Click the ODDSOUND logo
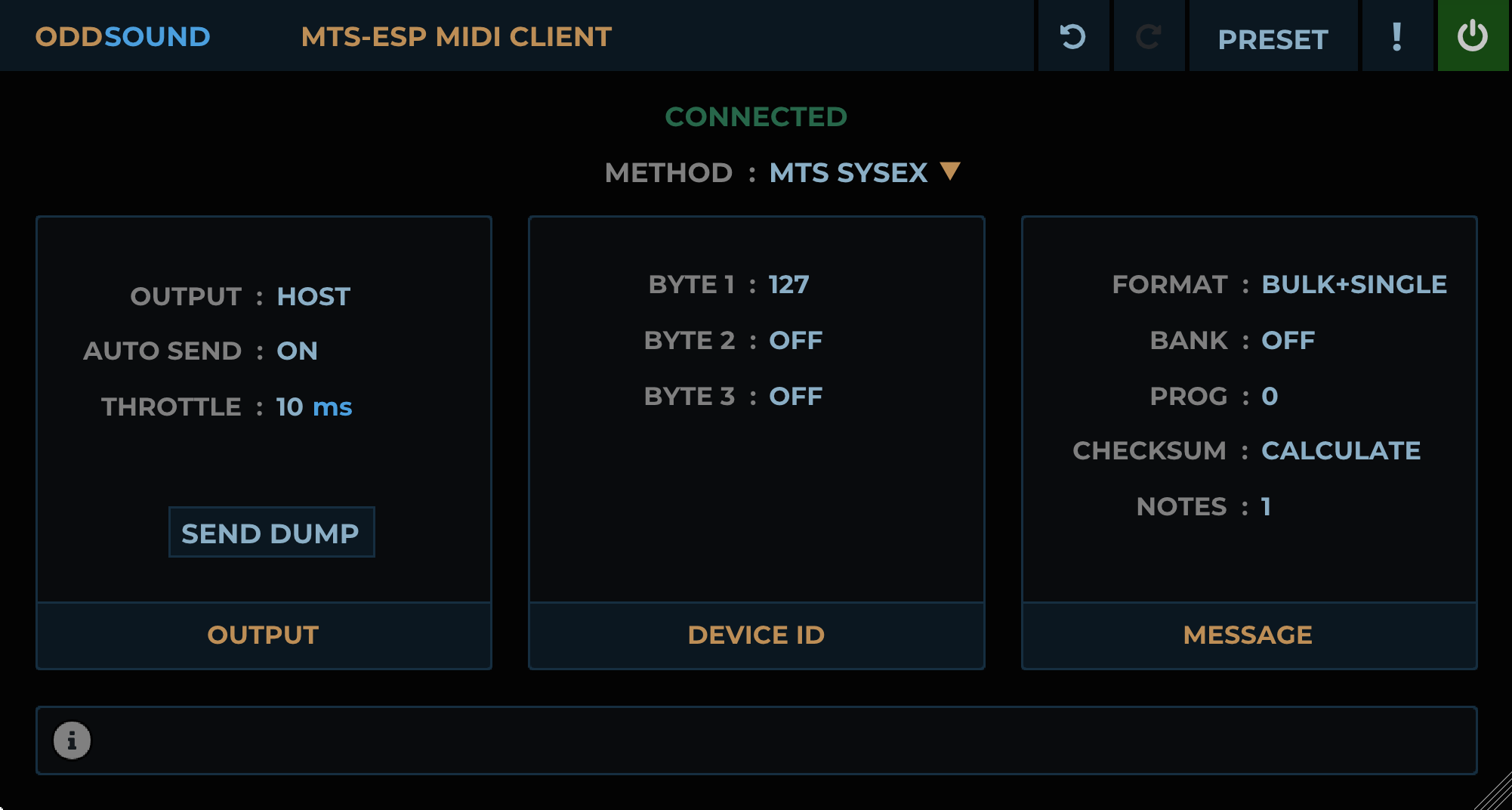This screenshot has height=810, width=1512. click(122, 37)
